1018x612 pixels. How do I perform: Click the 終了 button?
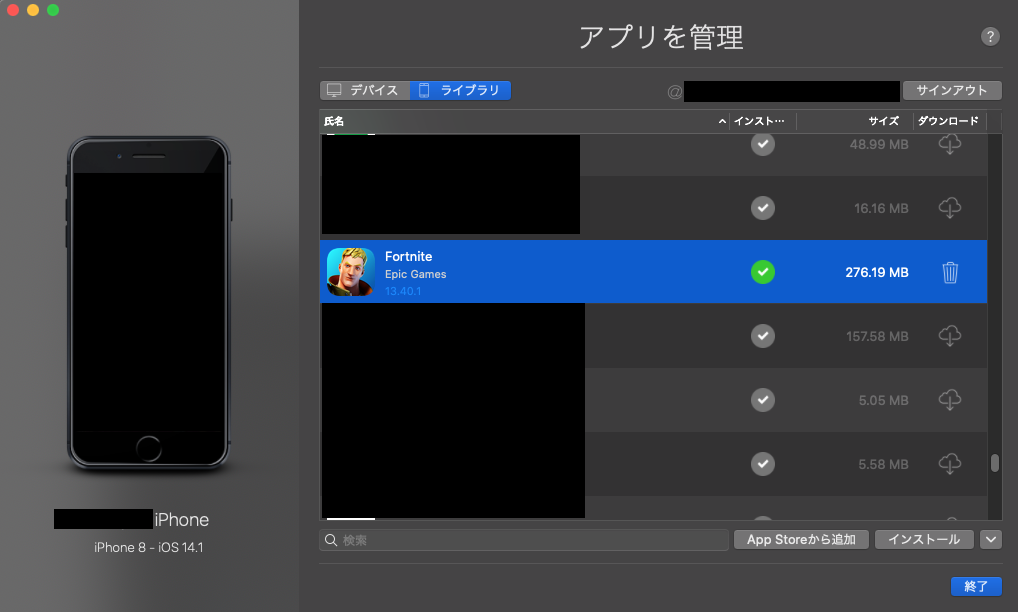point(976,586)
